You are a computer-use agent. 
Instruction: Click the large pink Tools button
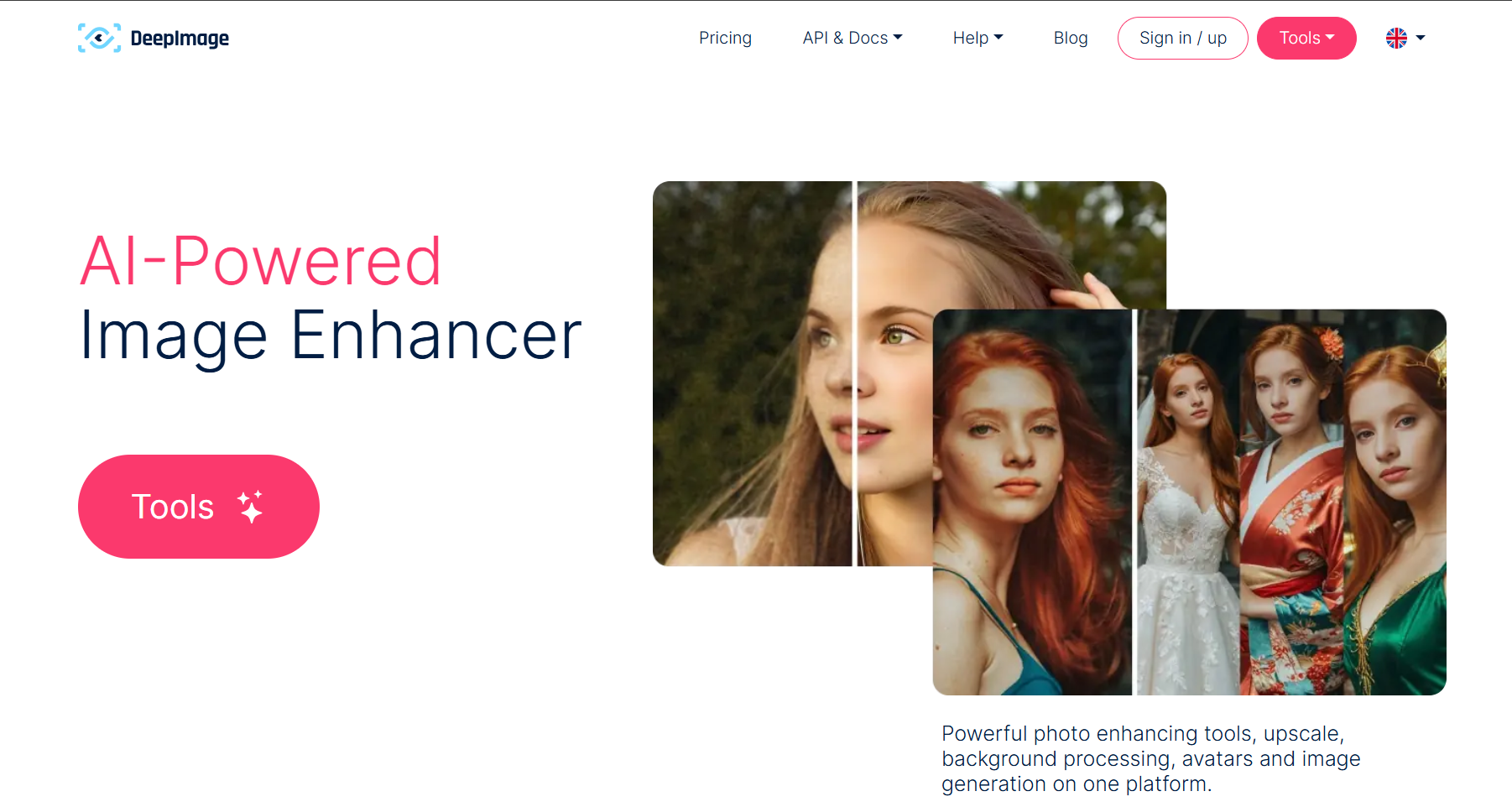click(x=199, y=507)
